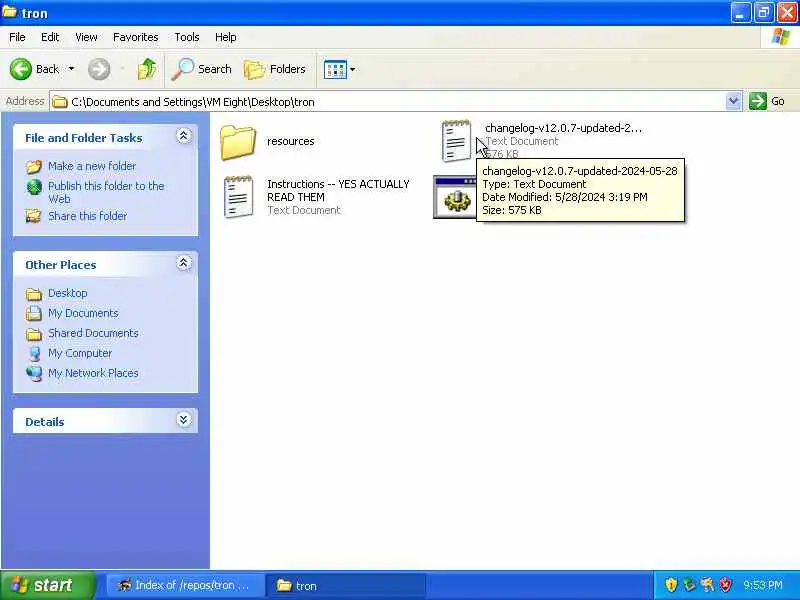Click the Up one level folder icon
800x600 pixels.
147,69
